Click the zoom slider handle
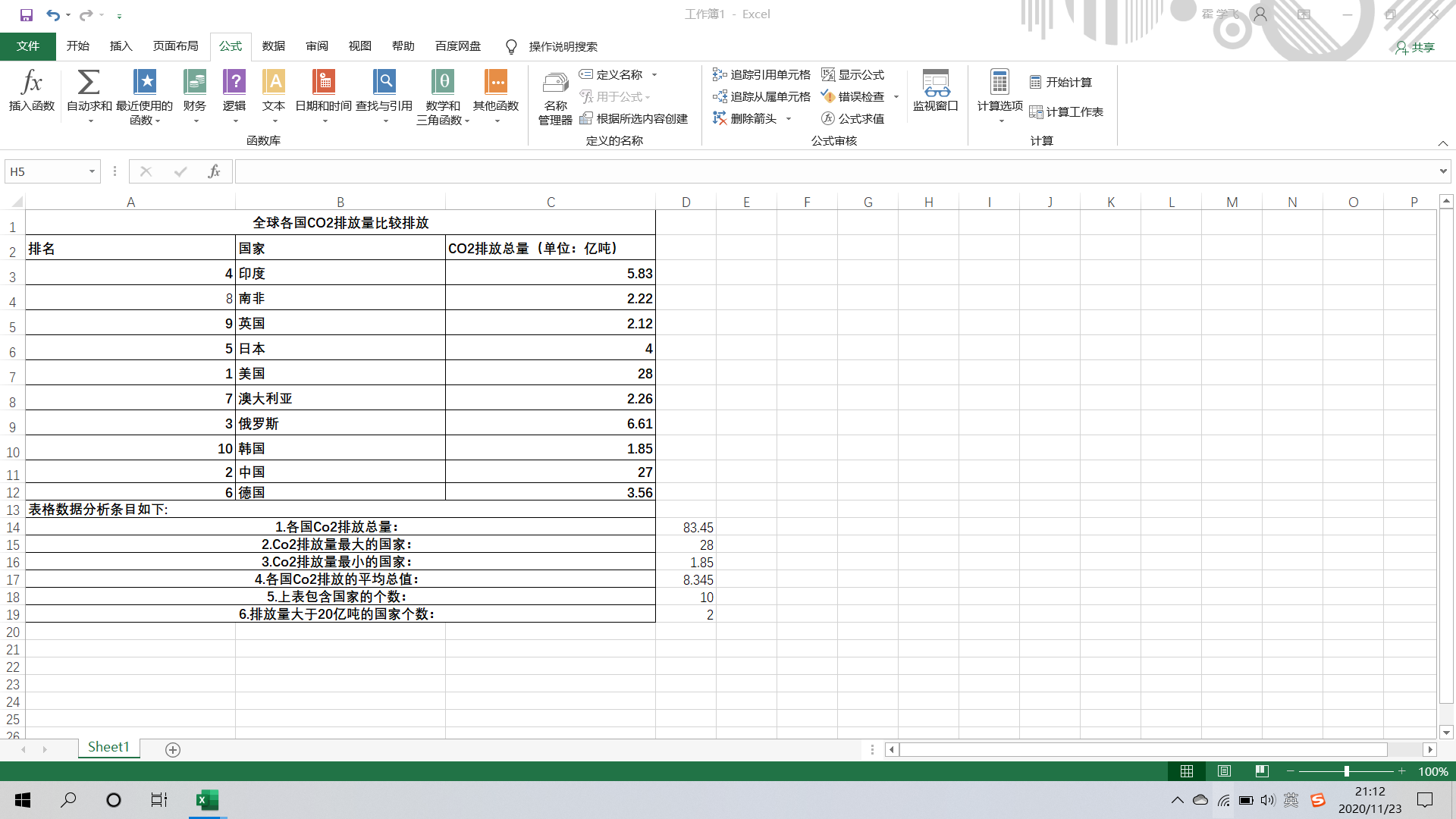 (1347, 771)
